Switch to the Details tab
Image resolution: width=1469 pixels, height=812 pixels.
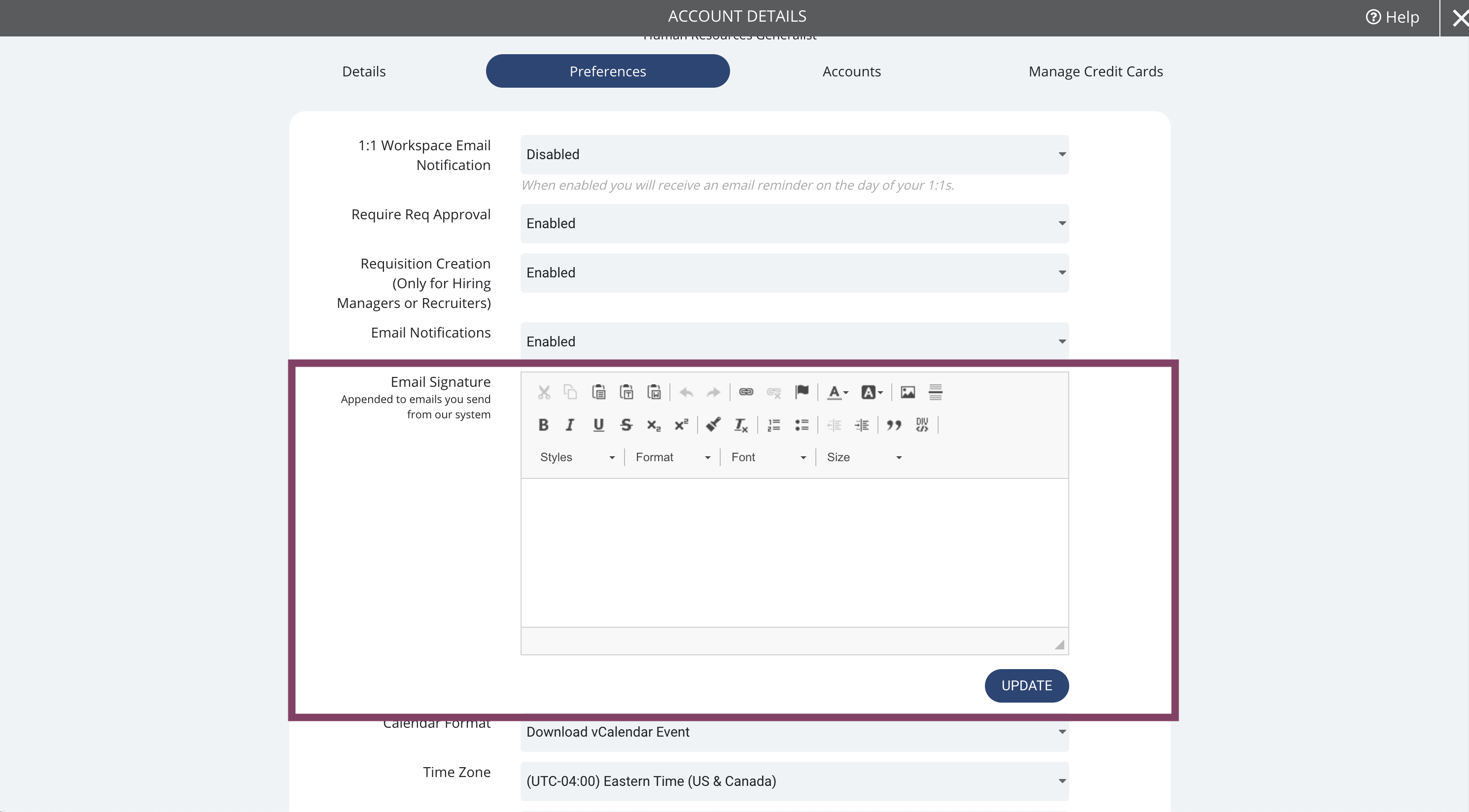[364, 71]
